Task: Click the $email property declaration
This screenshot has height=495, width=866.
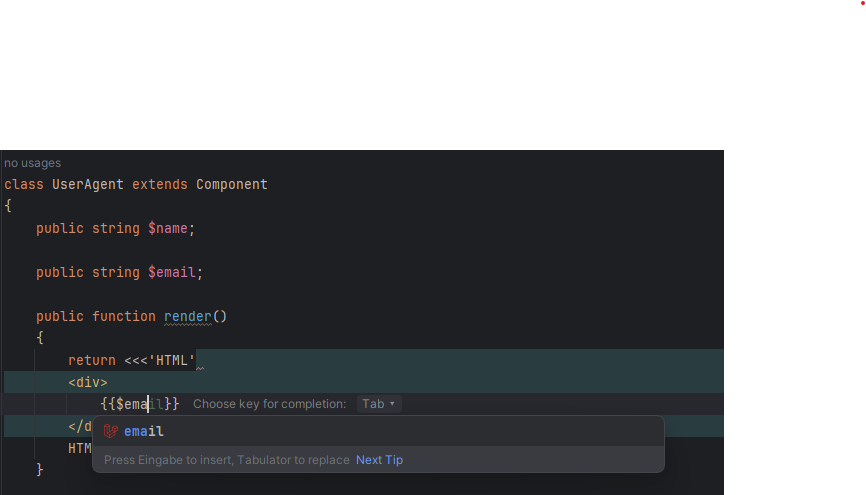Action: click(x=172, y=272)
